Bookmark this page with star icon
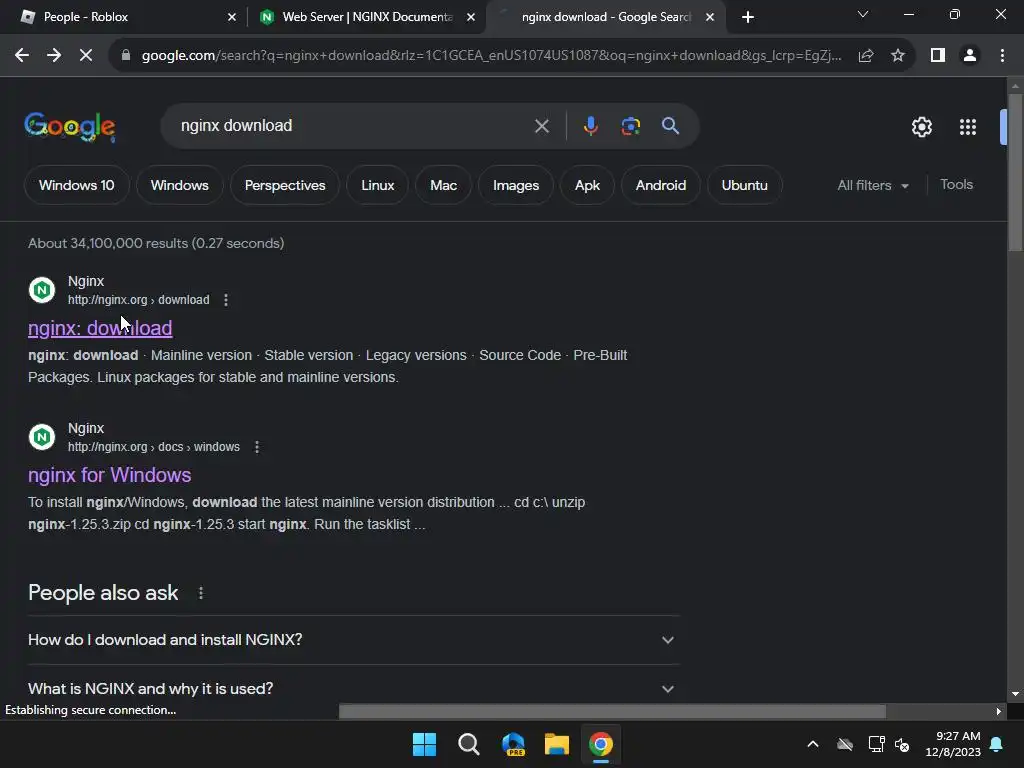1024x768 pixels. 898,56
